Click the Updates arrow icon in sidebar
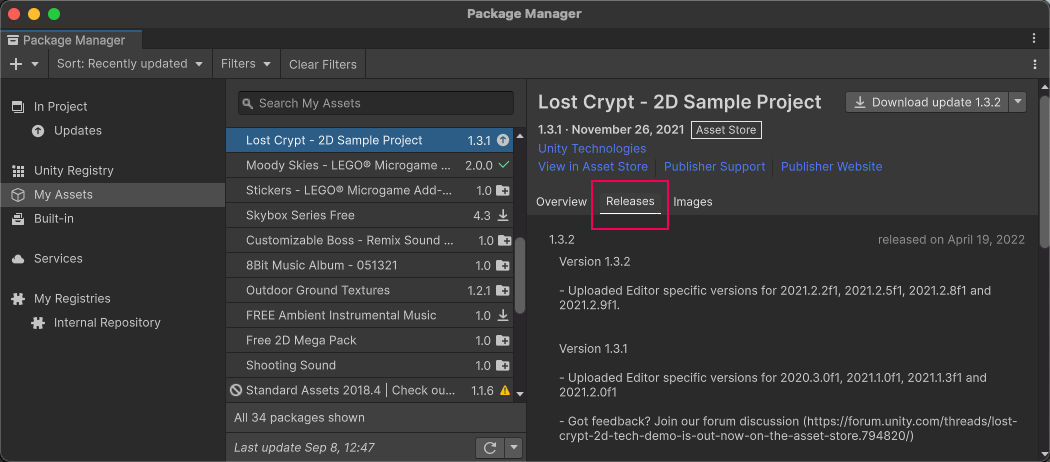The image size is (1050, 462). pos(38,131)
